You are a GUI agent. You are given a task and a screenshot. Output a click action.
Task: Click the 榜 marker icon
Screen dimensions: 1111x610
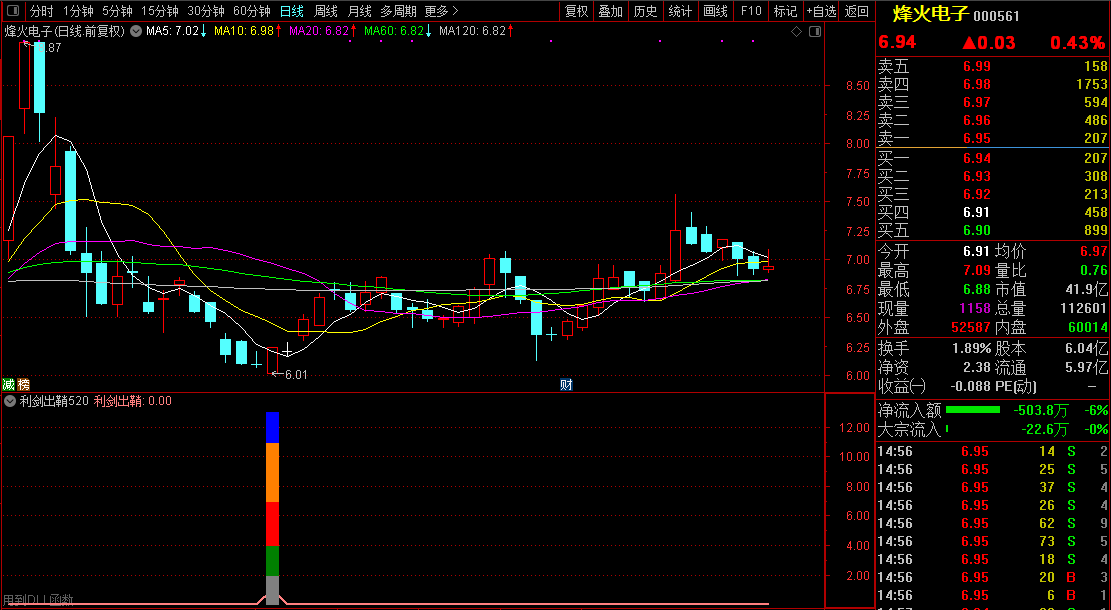pyautogui.click(x=23, y=385)
